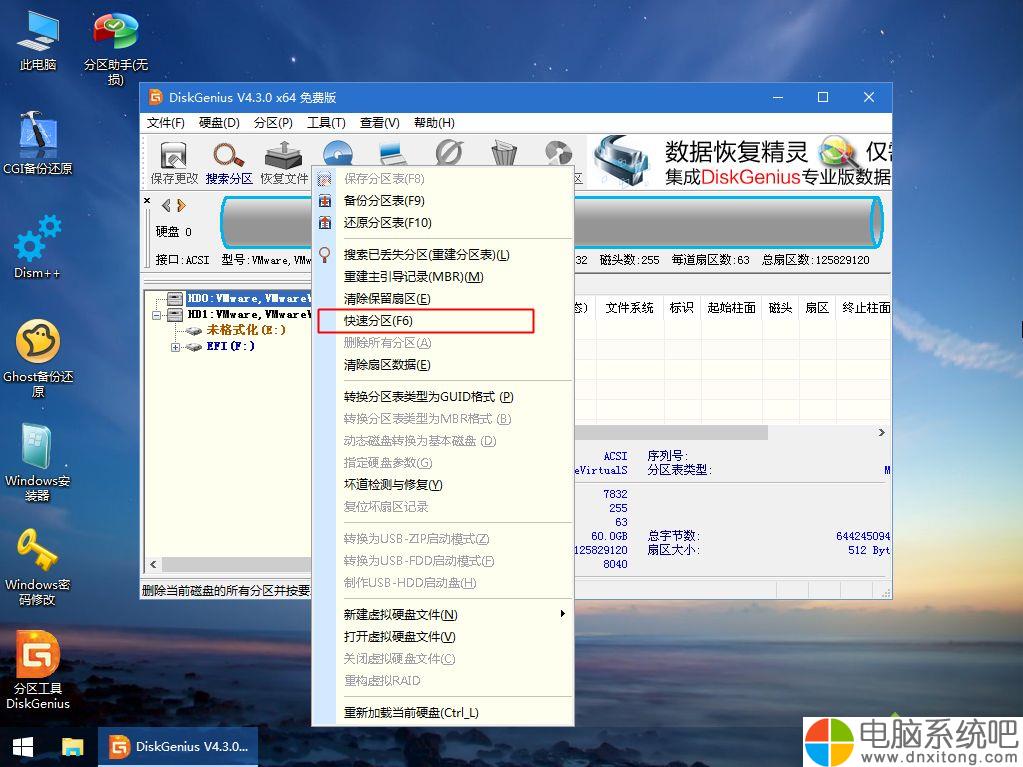This screenshot has width=1023, height=767.
Task: Open 分区(P) menu
Action: point(273,123)
